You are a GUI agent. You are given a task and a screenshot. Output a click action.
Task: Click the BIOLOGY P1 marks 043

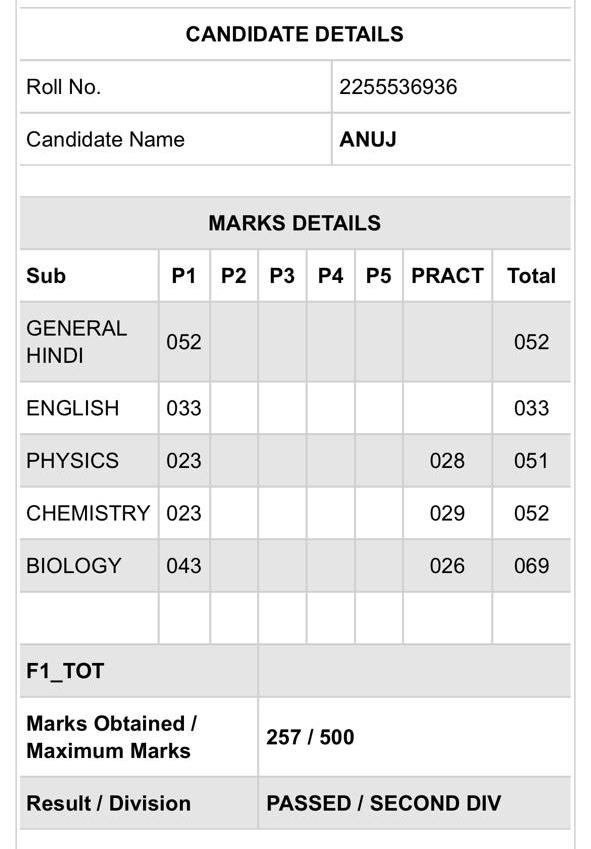pos(183,566)
